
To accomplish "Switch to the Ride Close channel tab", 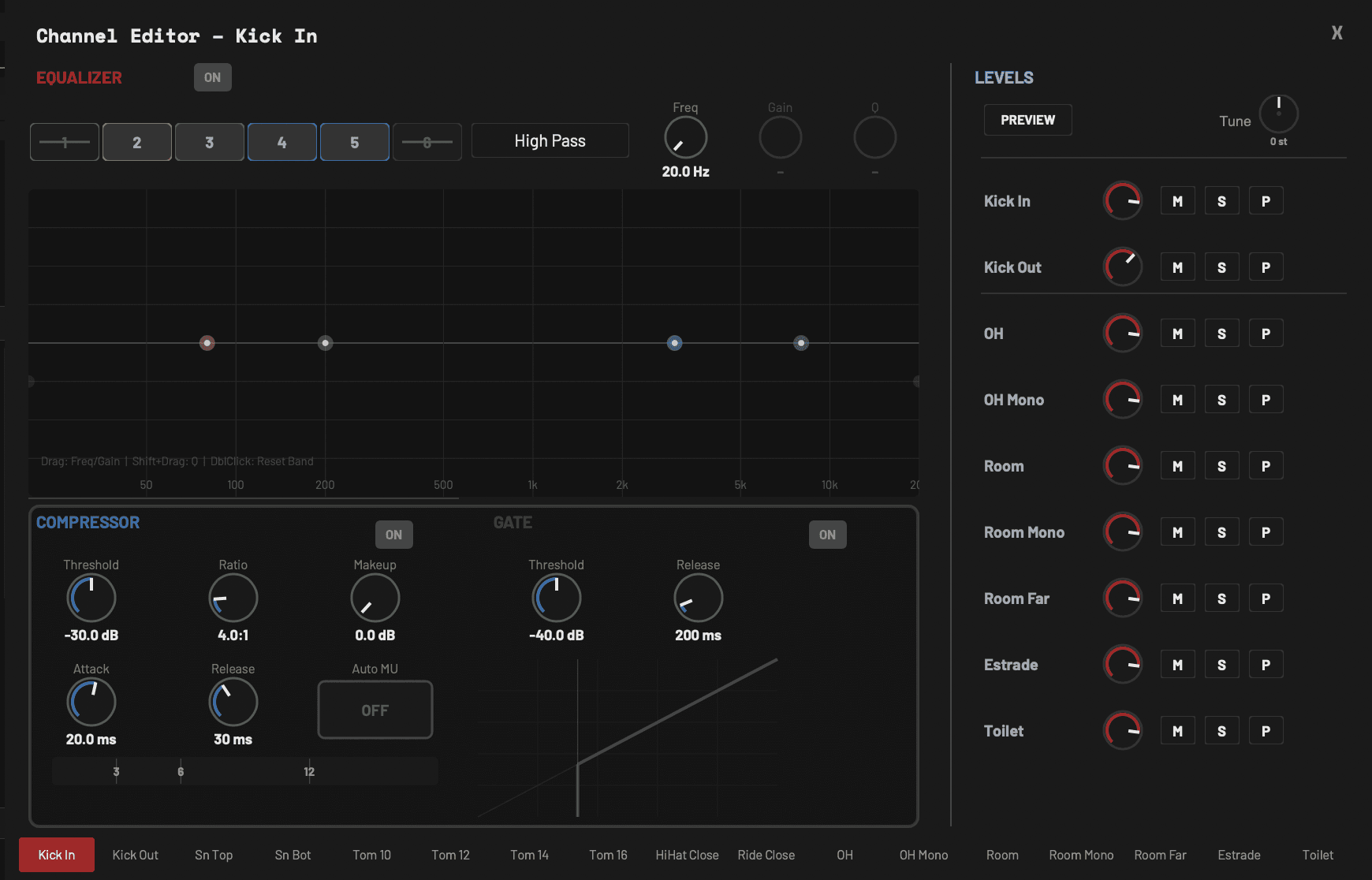I will pos(766,855).
